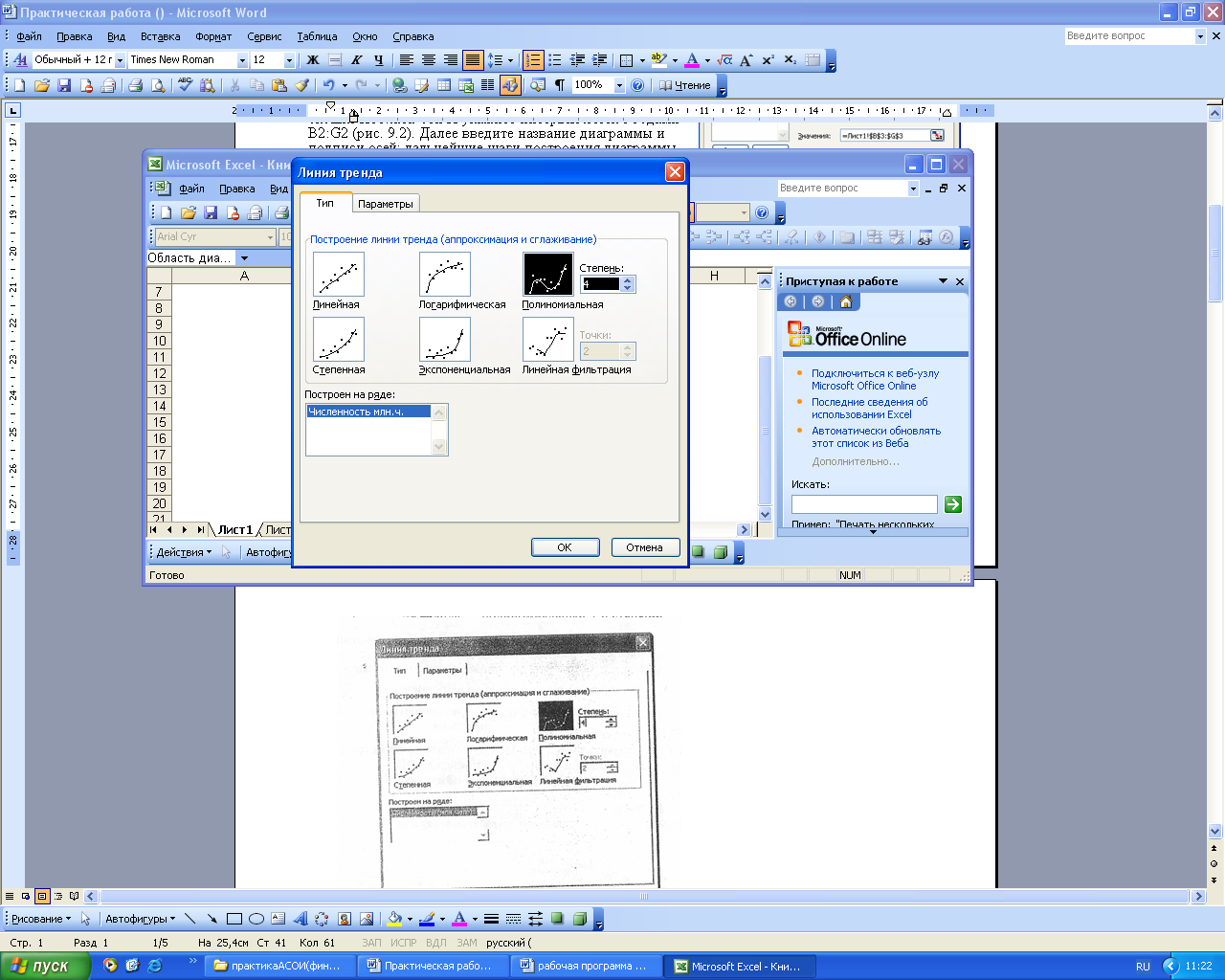Align text left in Word
Viewport: 1225px width, 980px height.
click(407, 60)
